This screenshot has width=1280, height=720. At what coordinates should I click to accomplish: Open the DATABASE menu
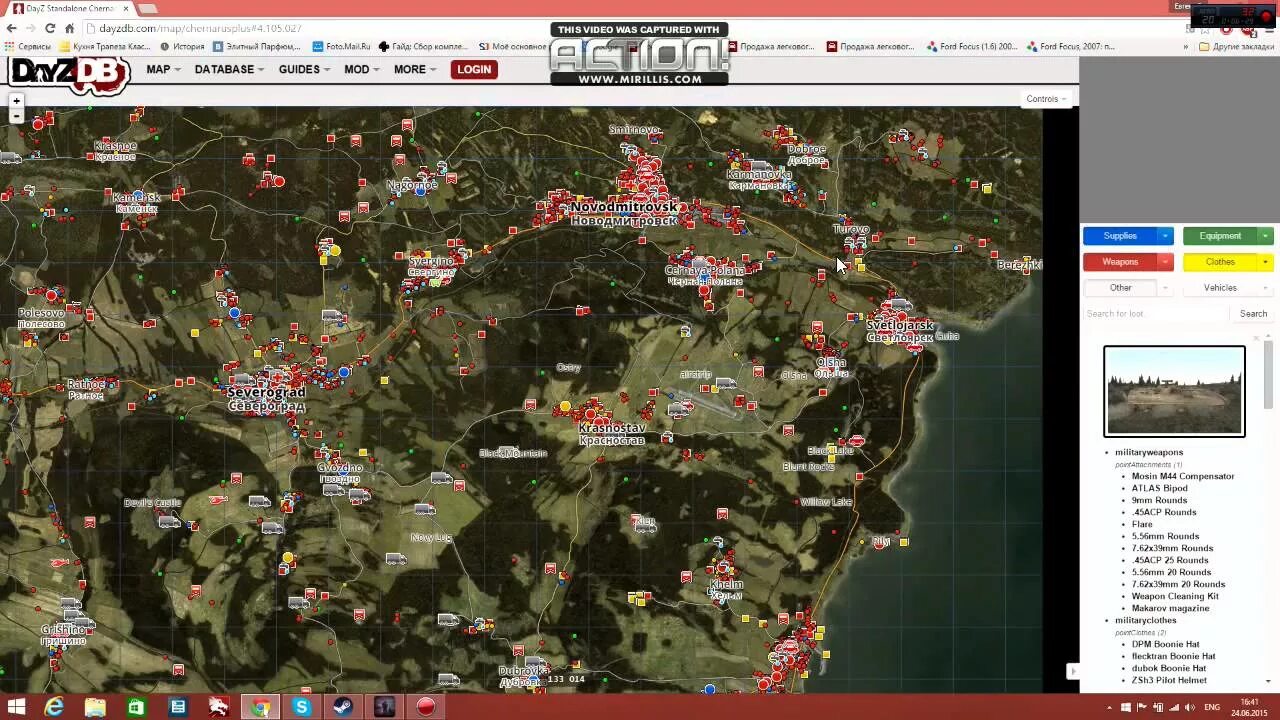click(x=229, y=70)
